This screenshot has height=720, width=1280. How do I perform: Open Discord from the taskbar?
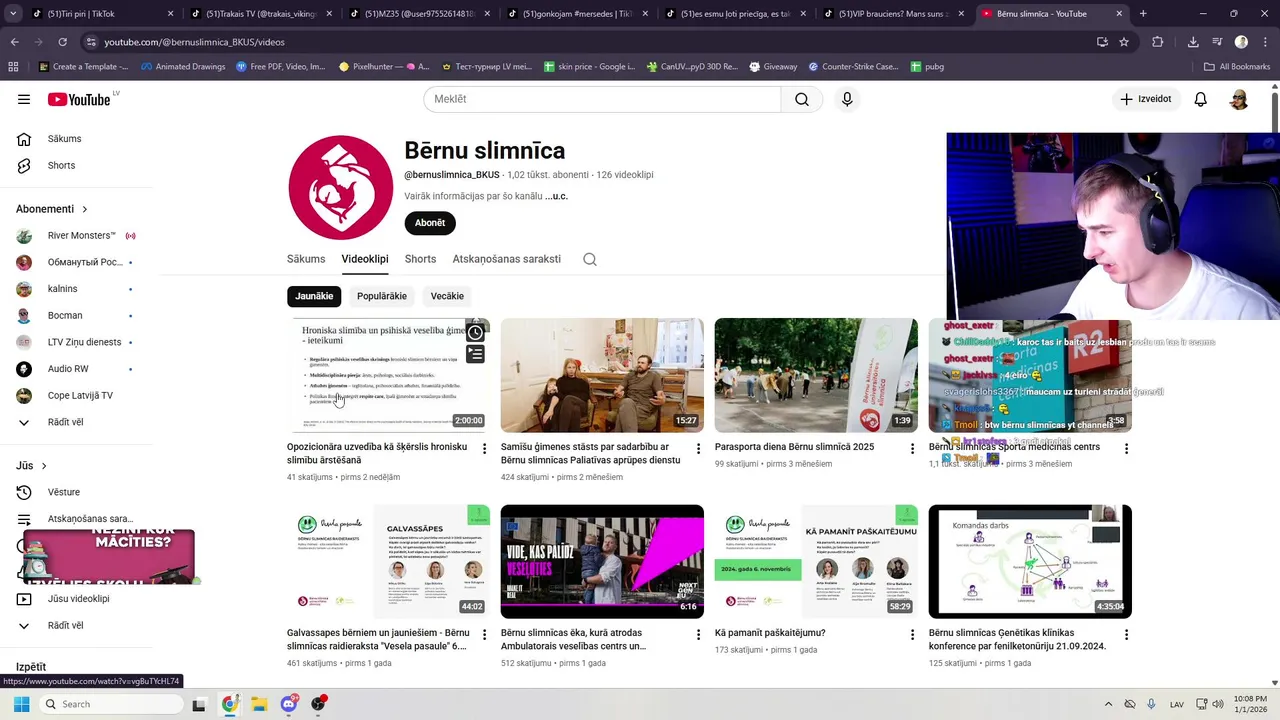(x=289, y=704)
